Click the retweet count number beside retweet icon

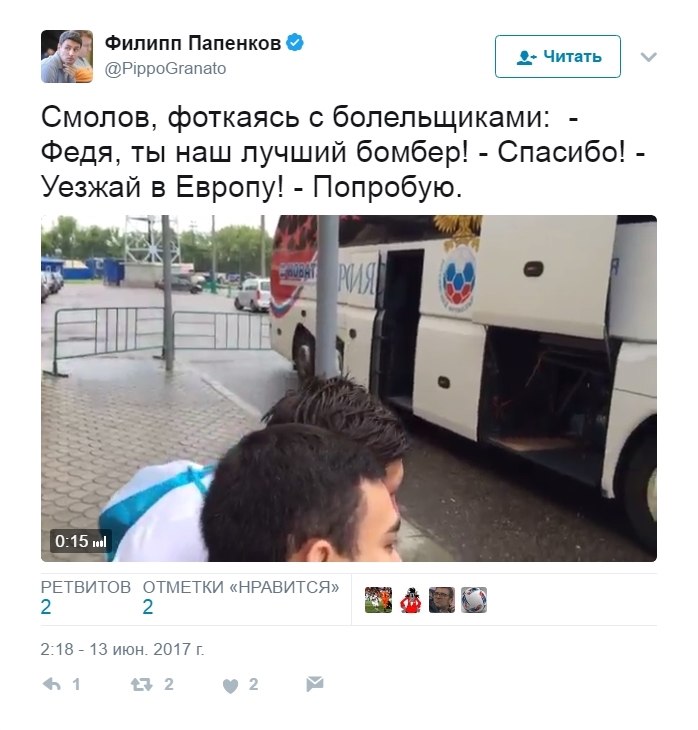(169, 684)
